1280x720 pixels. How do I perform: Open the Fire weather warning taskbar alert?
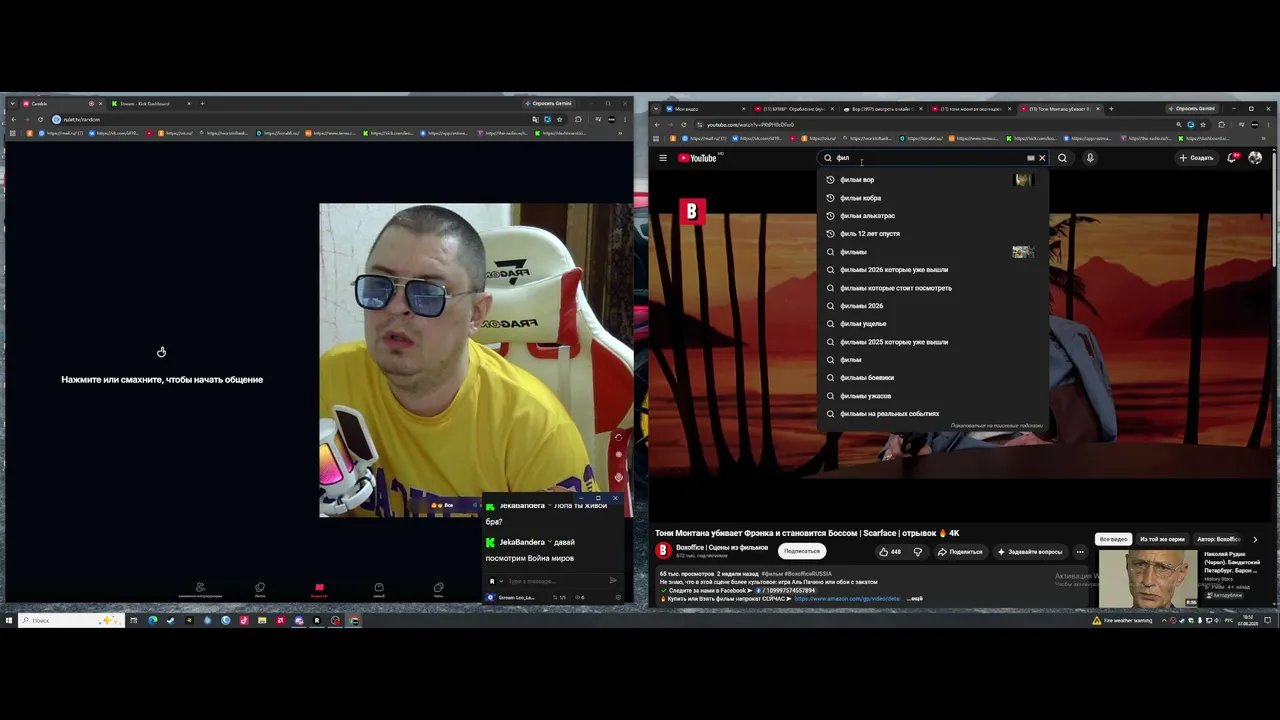click(x=1122, y=620)
